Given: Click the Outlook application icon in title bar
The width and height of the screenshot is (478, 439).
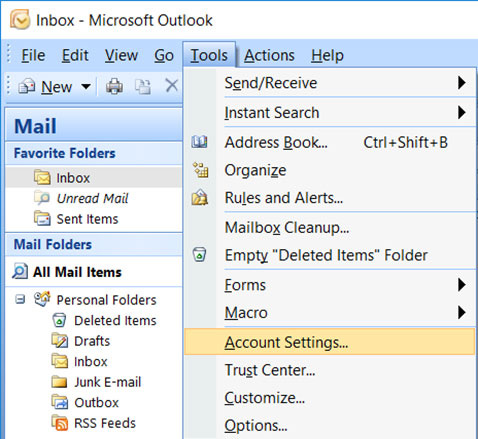Looking at the screenshot, I should [x=19, y=19].
